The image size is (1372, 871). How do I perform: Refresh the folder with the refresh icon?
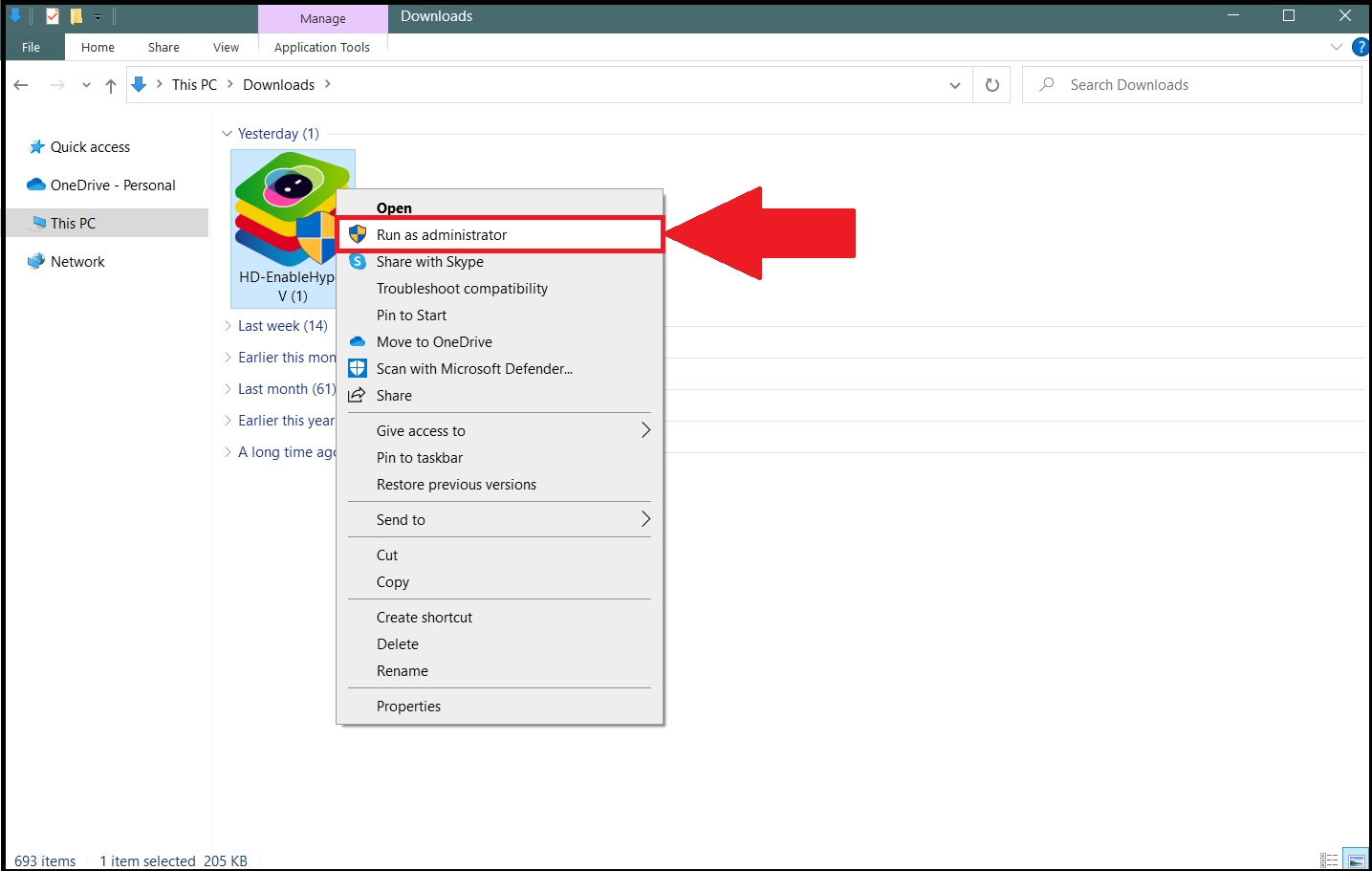point(991,84)
